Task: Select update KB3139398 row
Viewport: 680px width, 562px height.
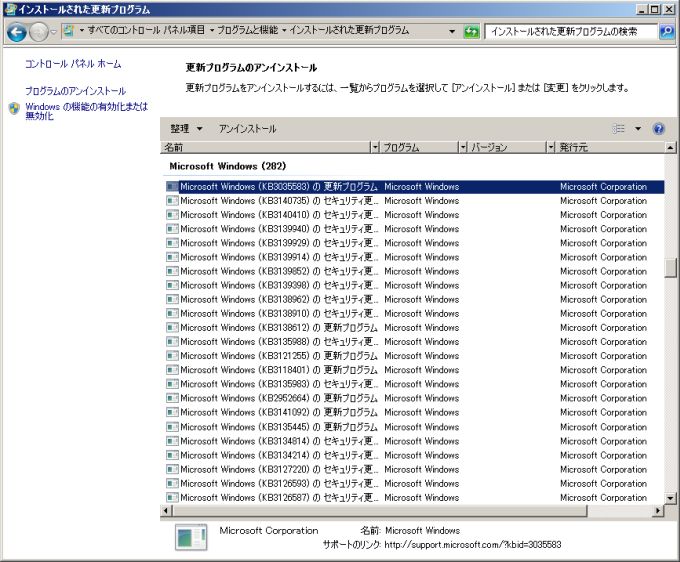Action: (415, 285)
